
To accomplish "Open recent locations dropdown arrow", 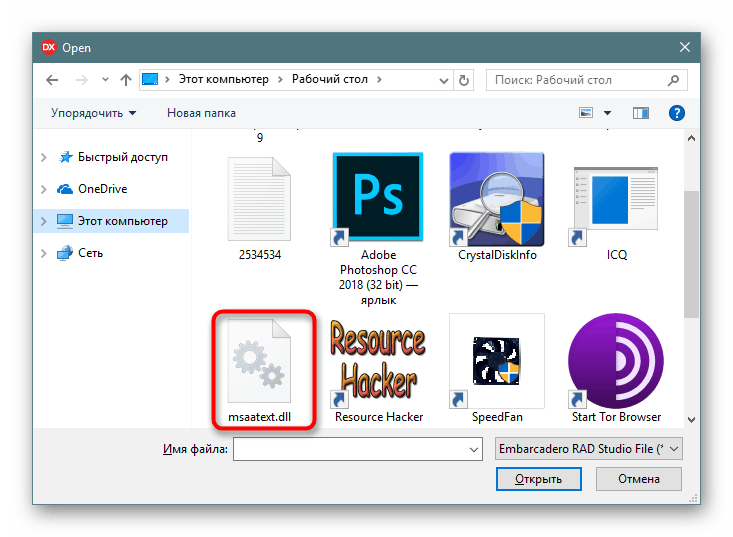I will click(105, 80).
